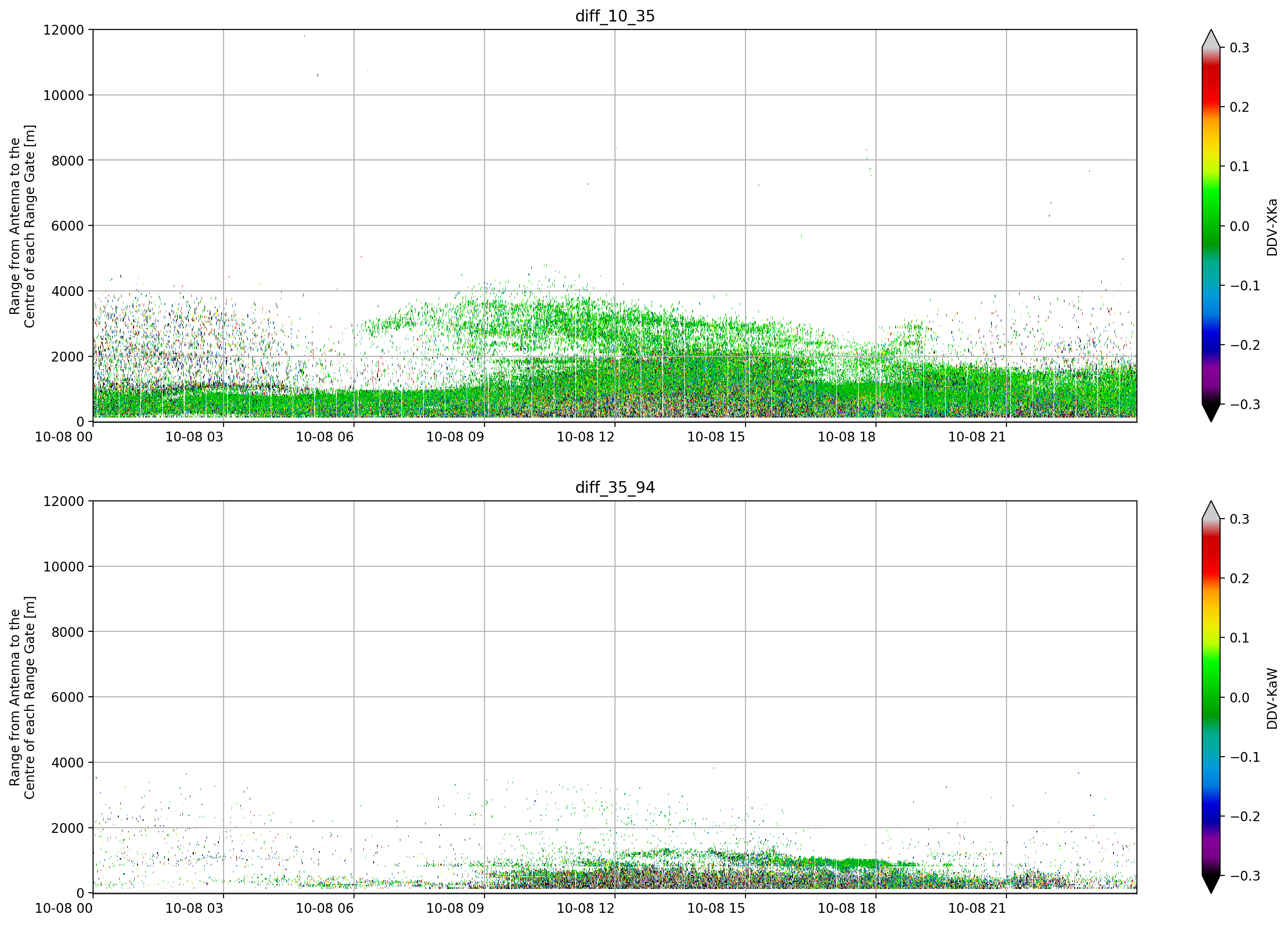Select the '12000' y-tick in the diff_10_35 plot
The image size is (1288, 925).
pos(64,30)
